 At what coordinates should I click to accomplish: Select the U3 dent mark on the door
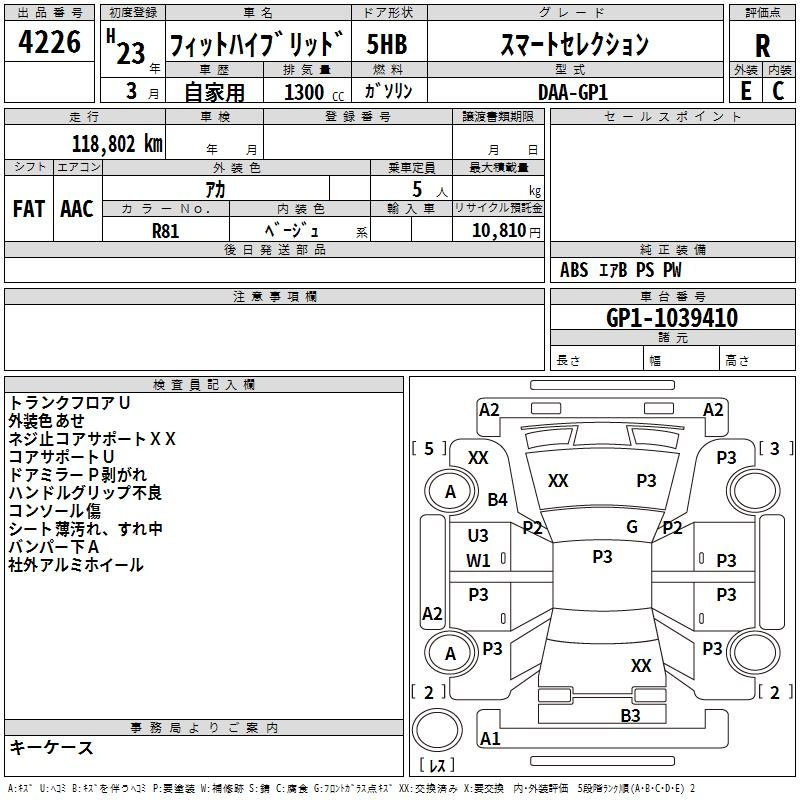[478, 536]
